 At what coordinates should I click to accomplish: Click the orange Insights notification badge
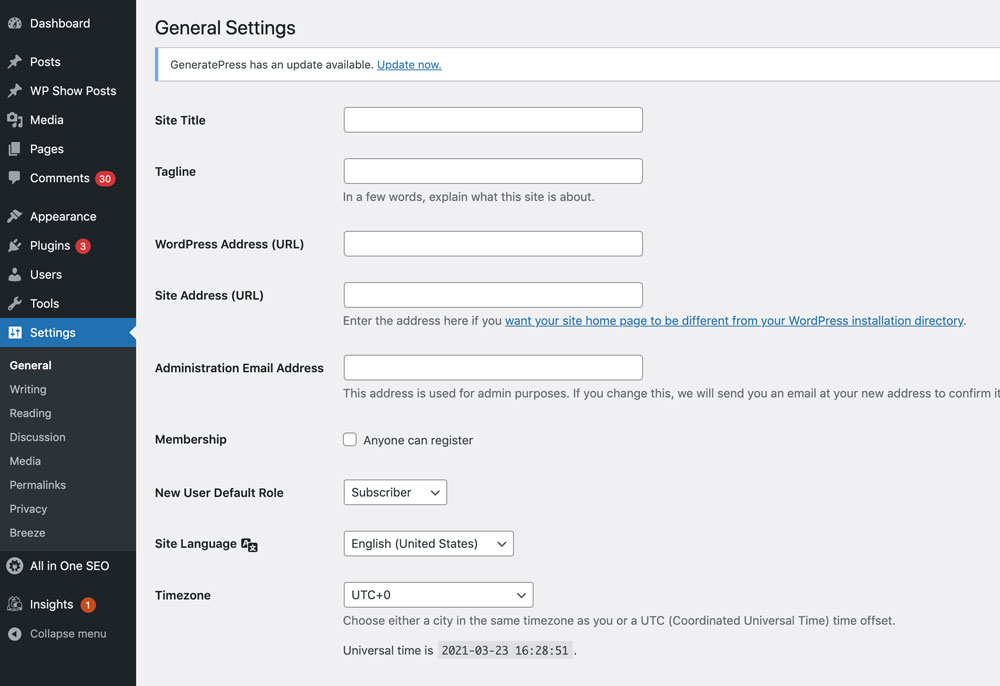coord(88,604)
